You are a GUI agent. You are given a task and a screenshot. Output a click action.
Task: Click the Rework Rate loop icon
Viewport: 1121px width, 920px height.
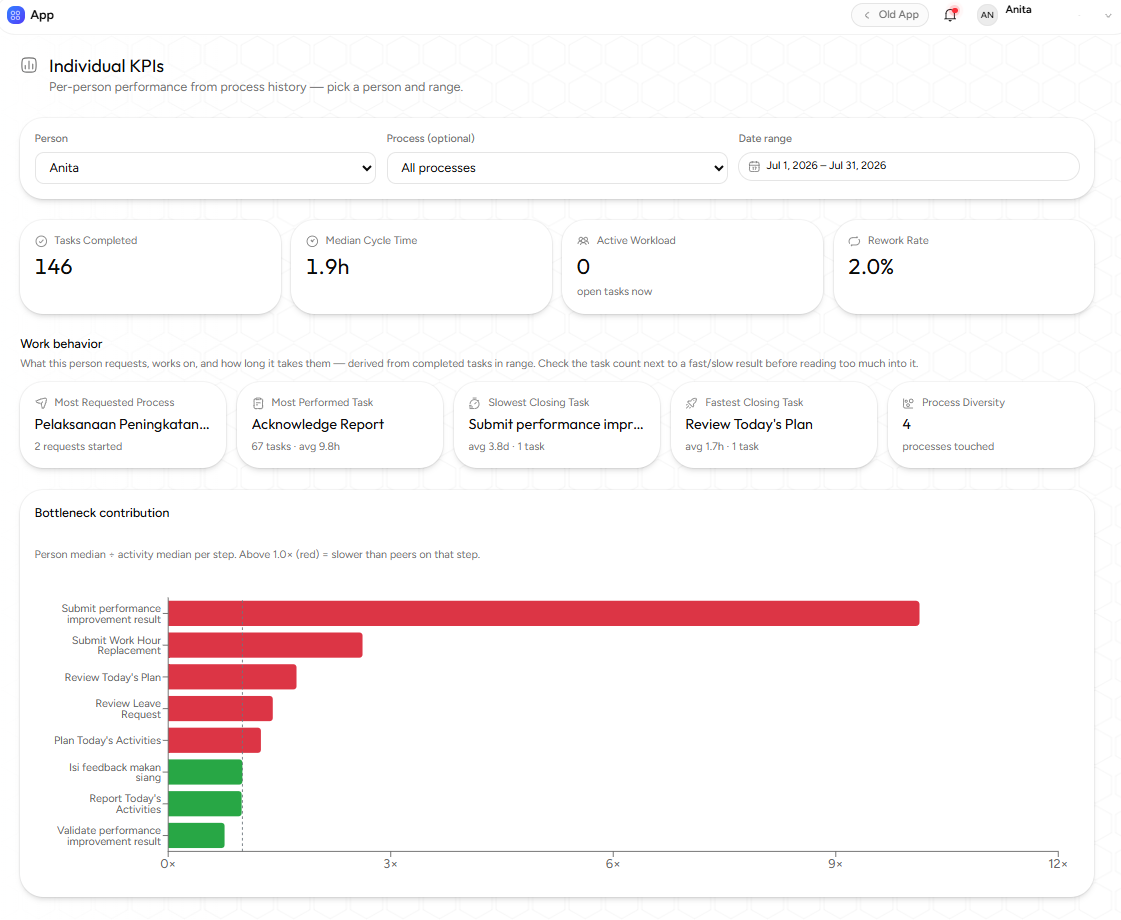coord(854,242)
